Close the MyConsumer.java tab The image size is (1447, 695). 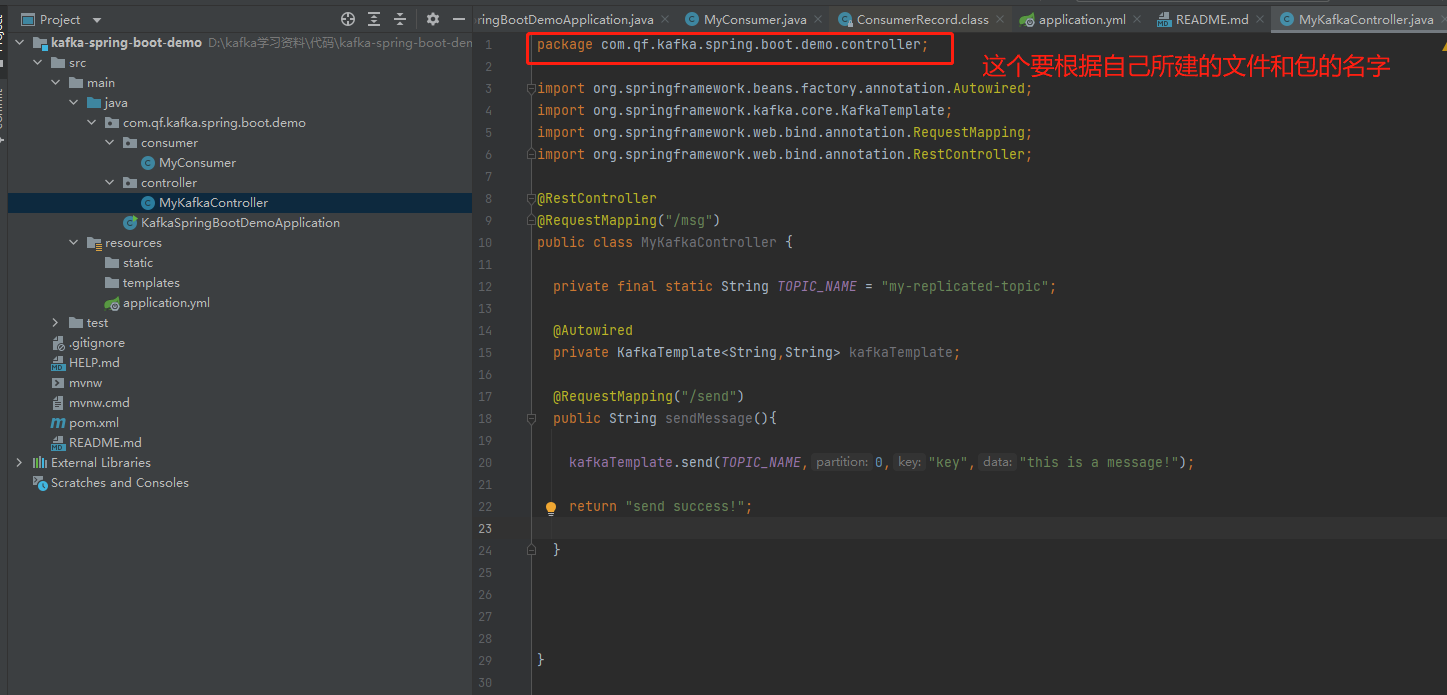[819, 19]
